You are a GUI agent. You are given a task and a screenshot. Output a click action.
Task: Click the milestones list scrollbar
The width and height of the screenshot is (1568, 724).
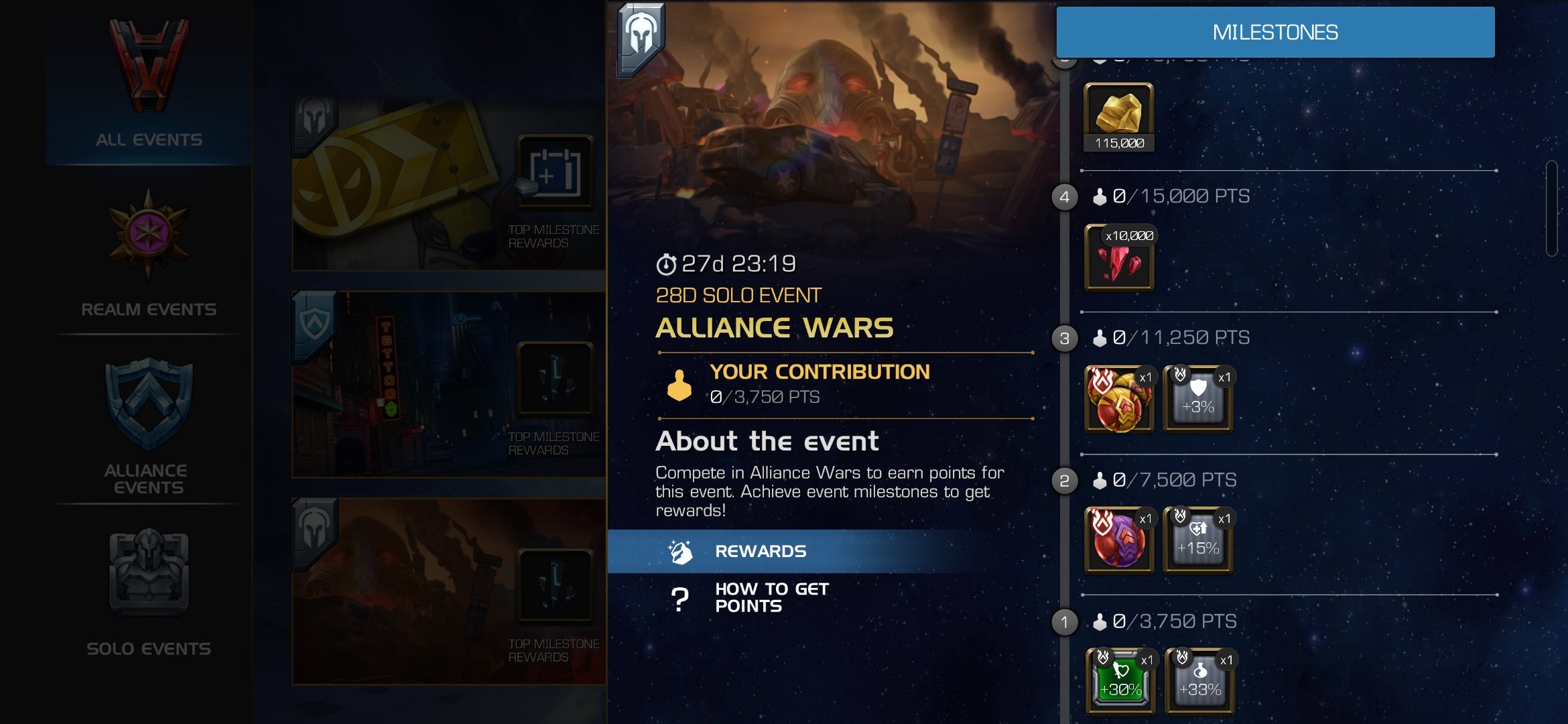coord(1551,208)
